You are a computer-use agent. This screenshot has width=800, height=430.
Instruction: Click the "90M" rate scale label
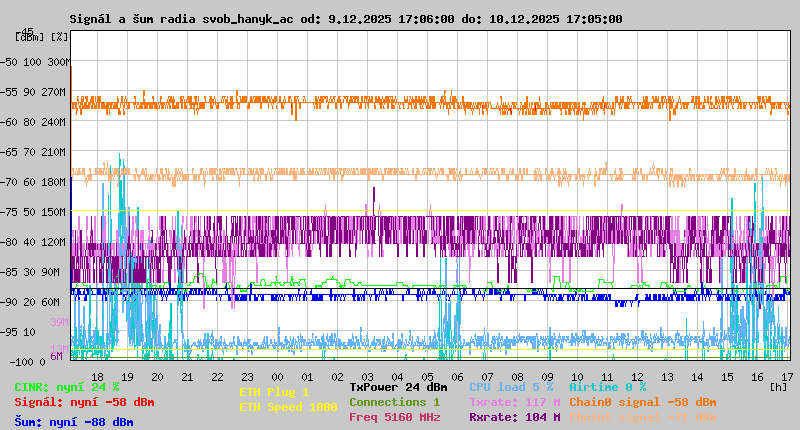pos(50,272)
